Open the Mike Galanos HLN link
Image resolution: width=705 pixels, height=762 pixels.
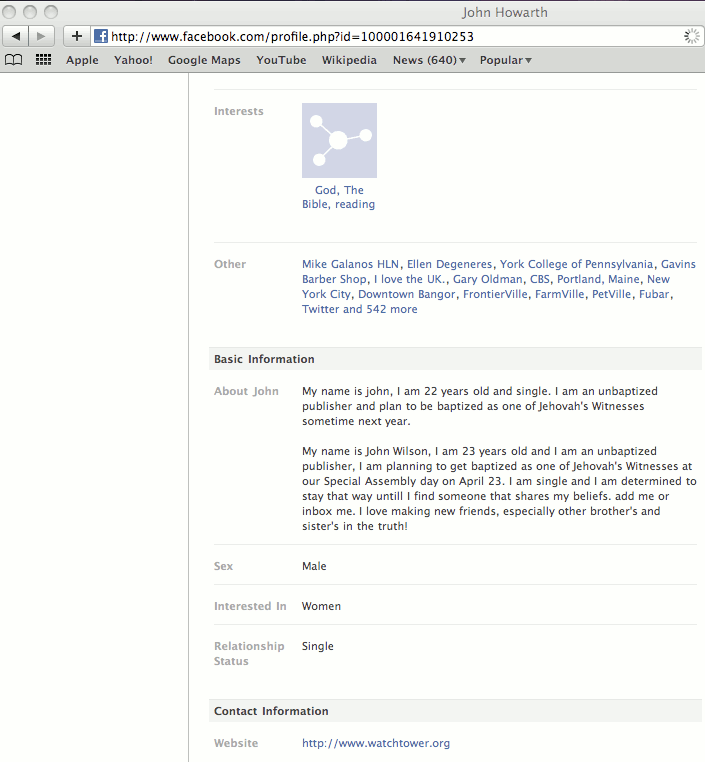coord(350,264)
